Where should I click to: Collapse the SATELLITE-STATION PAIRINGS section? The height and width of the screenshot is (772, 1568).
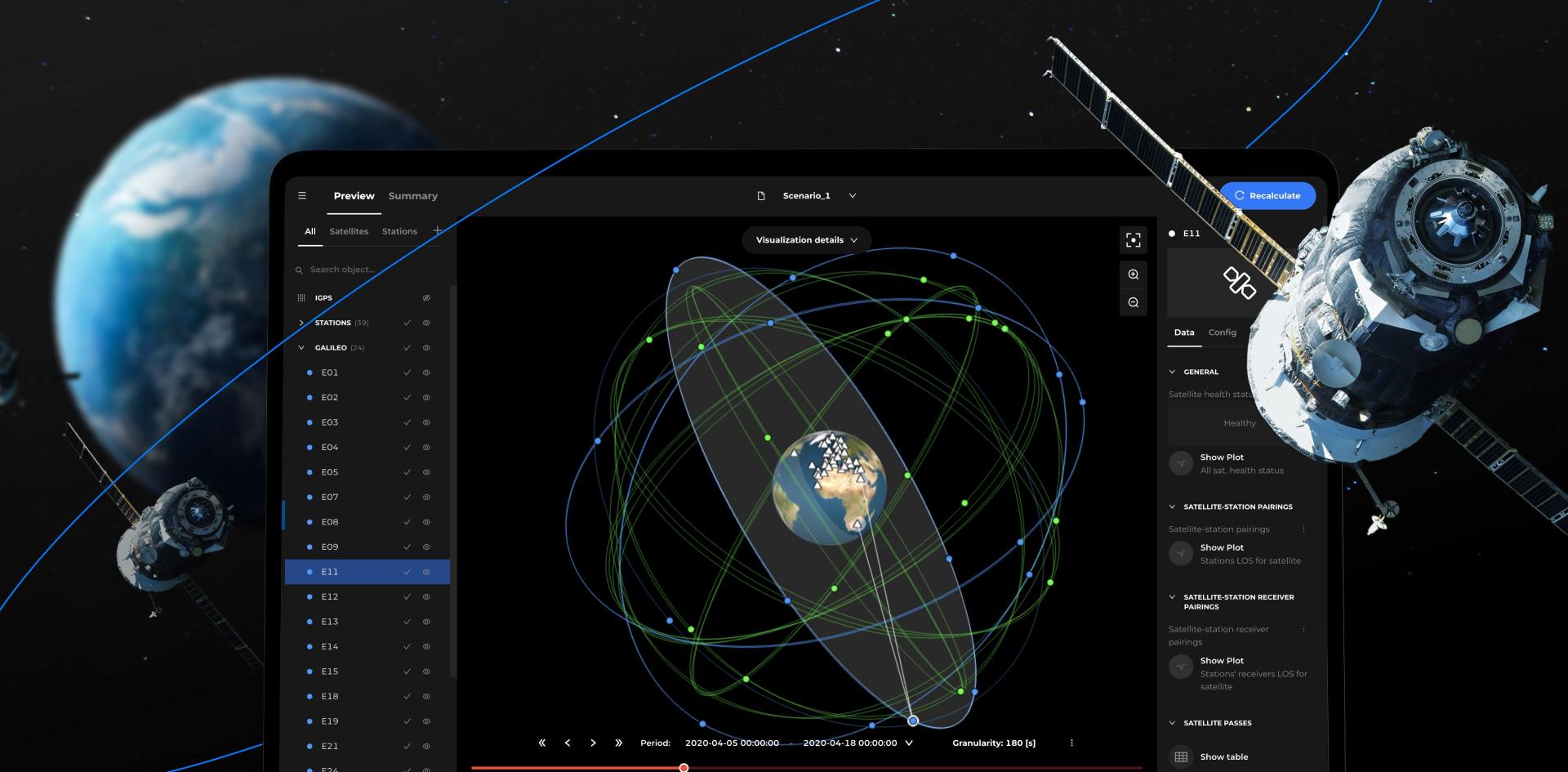(x=1173, y=506)
